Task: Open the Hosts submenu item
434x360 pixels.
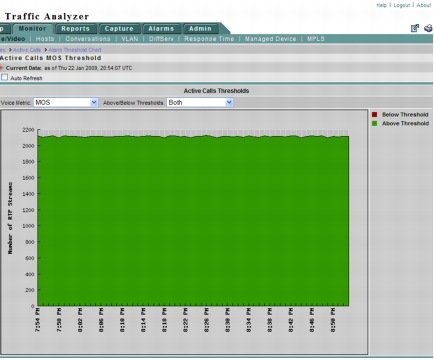Action: (x=45, y=39)
